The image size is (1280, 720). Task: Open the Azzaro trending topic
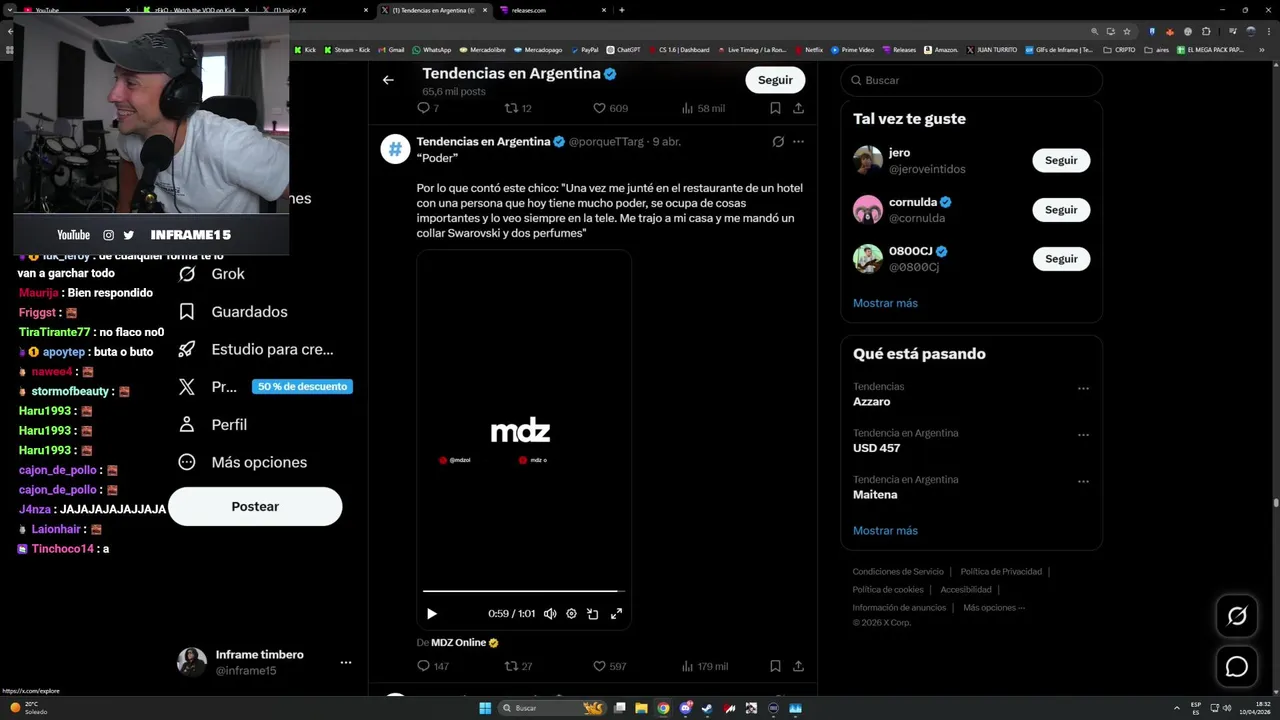(871, 402)
